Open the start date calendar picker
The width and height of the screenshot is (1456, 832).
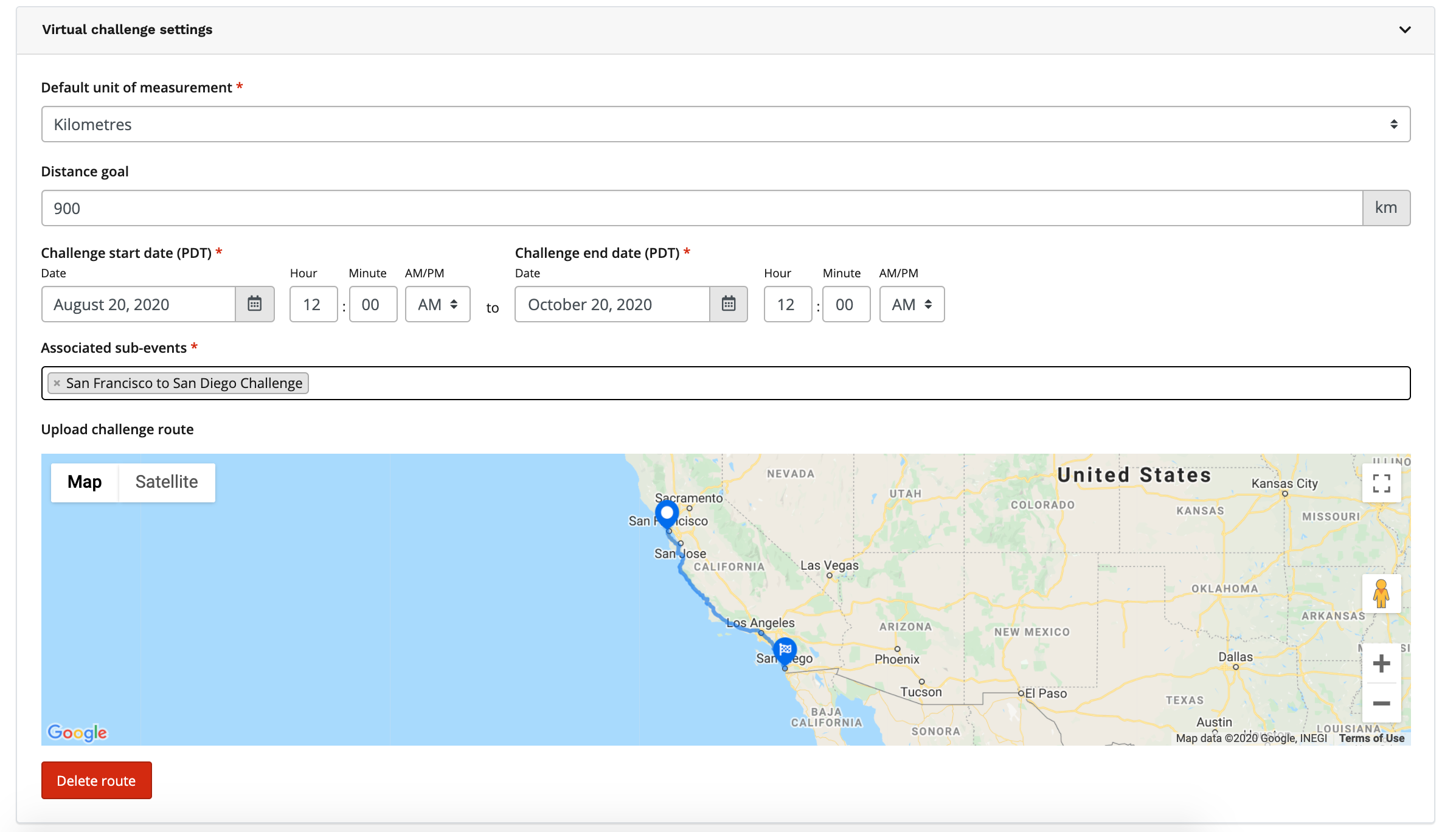click(254, 304)
